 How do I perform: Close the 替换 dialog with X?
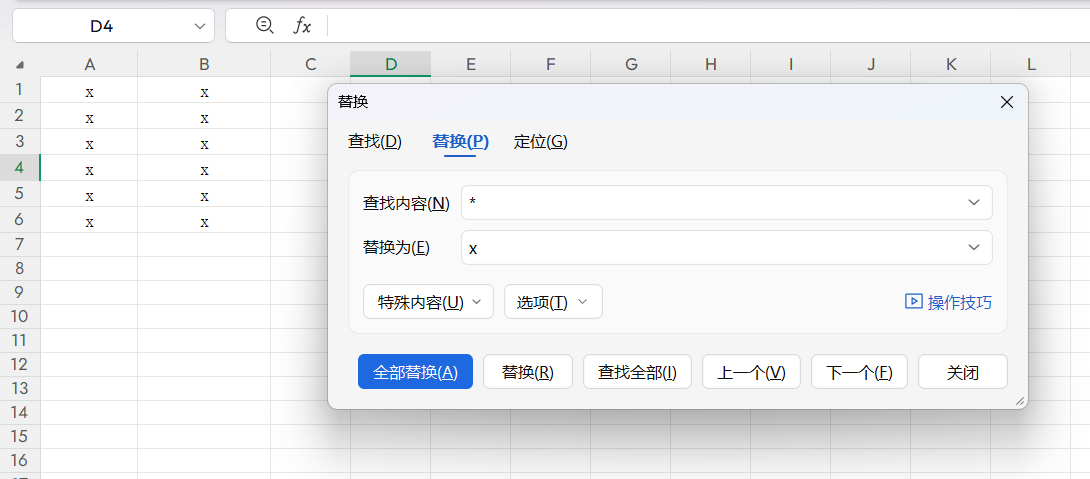[1007, 102]
